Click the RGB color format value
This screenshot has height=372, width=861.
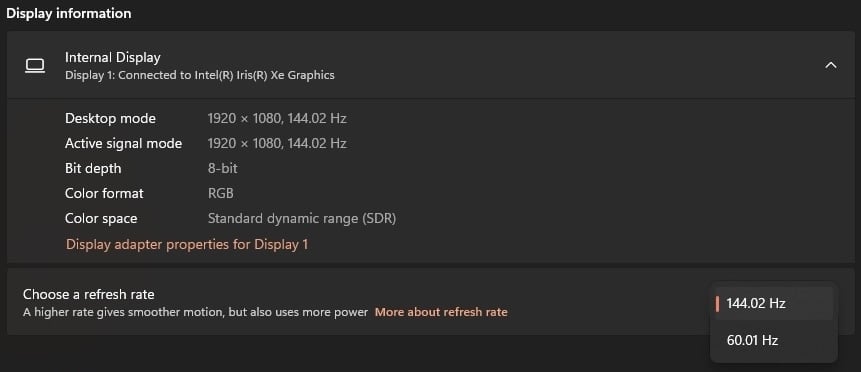coord(221,193)
